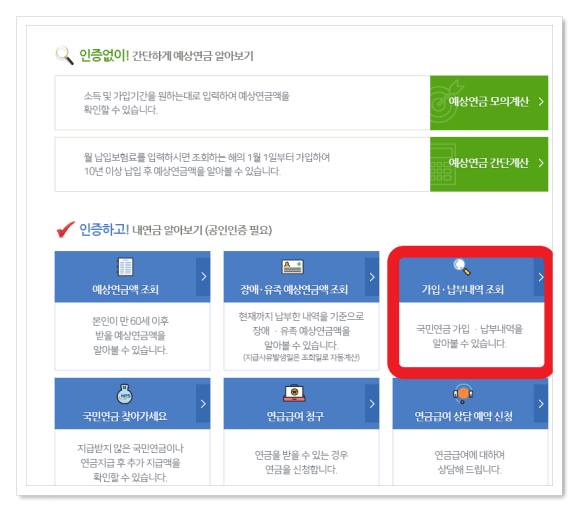Image resolution: width=579 pixels, height=512 pixels.
Task: Click the text '월 납입보험료를 입력하시면'
Action: tap(137, 158)
